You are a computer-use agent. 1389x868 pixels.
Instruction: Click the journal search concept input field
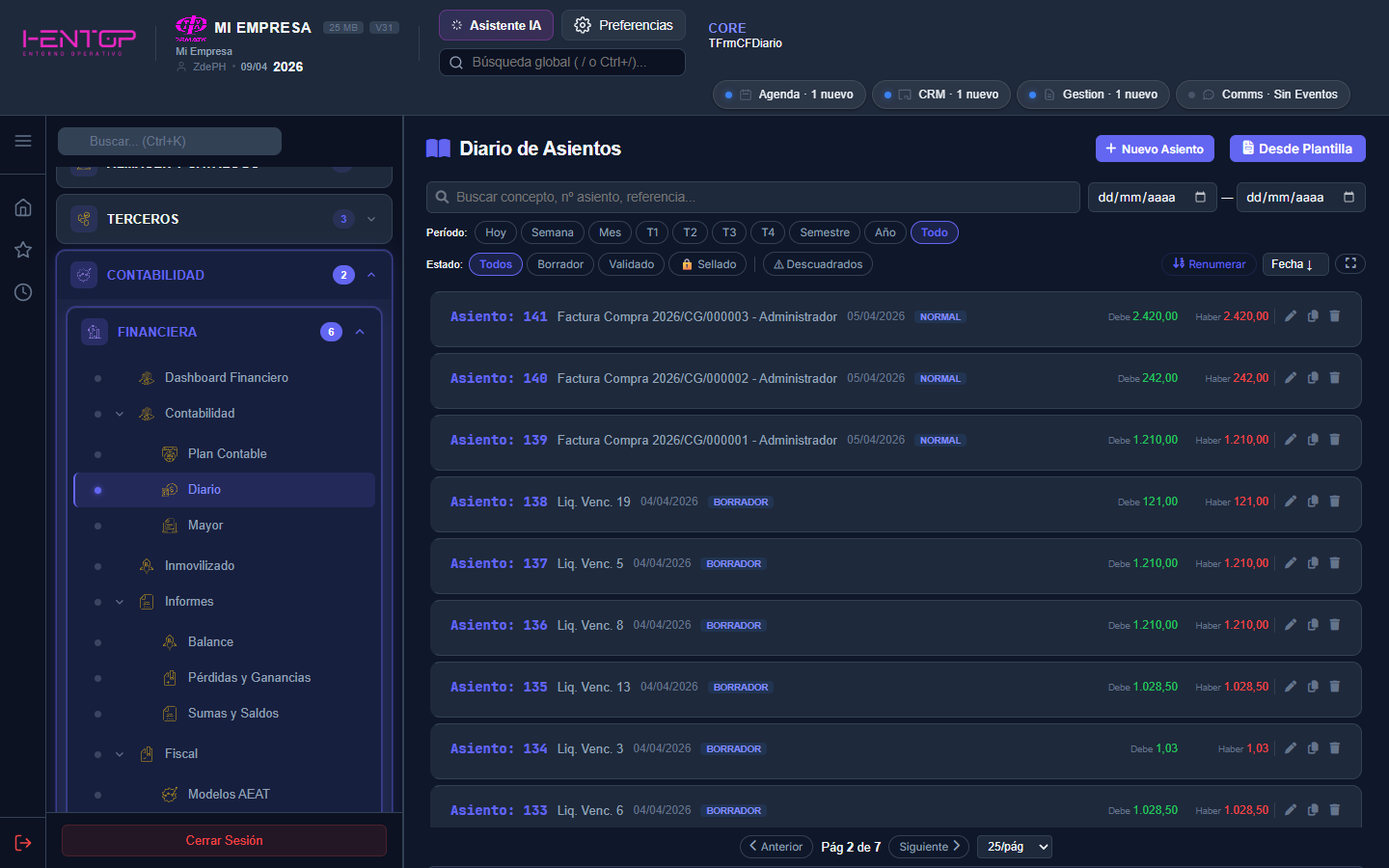click(x=752, y=197)
